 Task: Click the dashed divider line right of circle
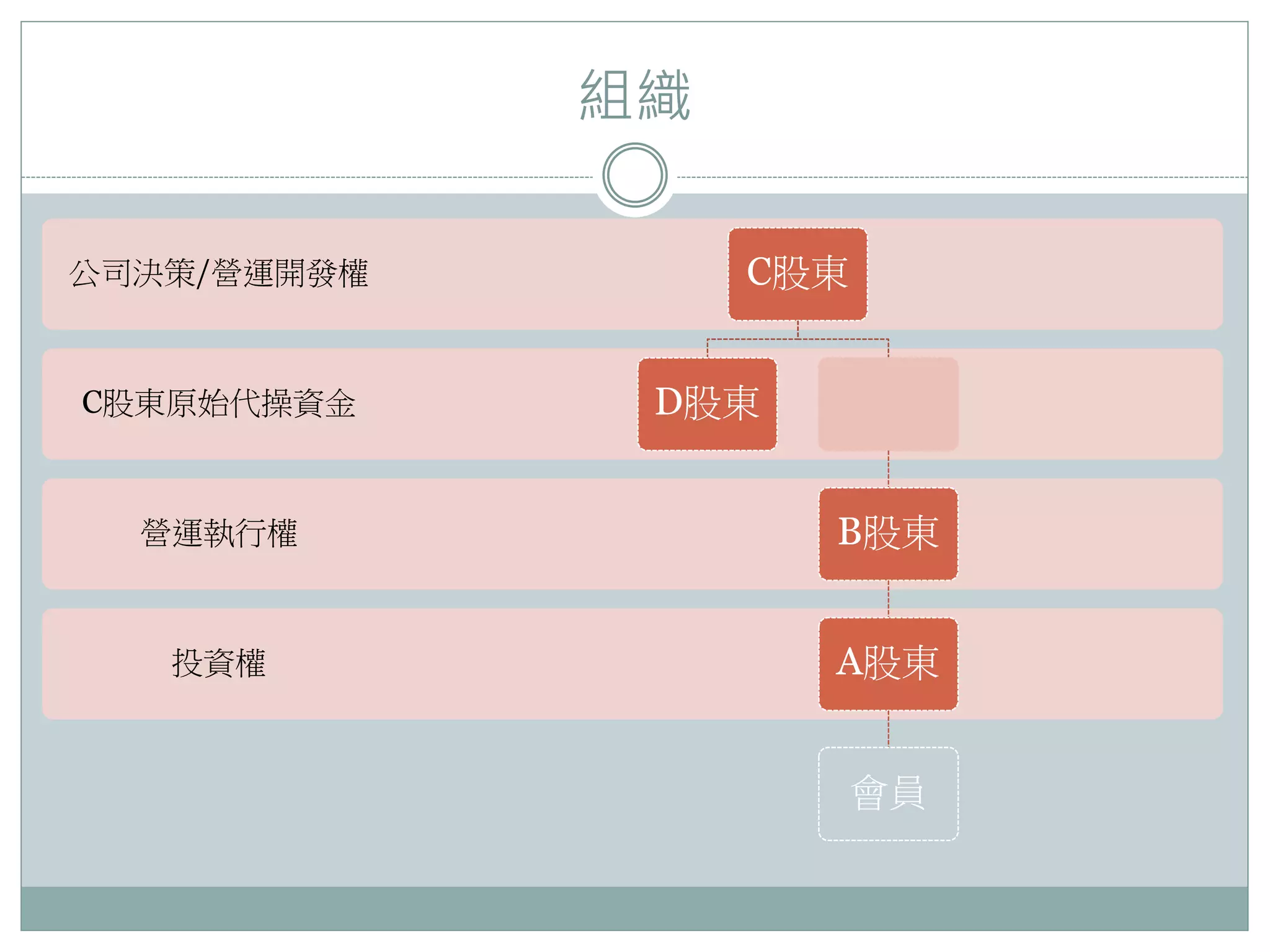click(x=962, y=177)
